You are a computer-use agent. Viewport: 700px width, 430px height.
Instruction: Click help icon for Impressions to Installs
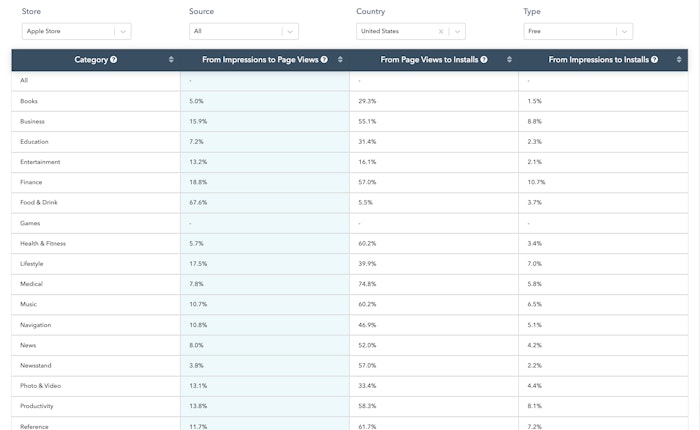(653, 60)
